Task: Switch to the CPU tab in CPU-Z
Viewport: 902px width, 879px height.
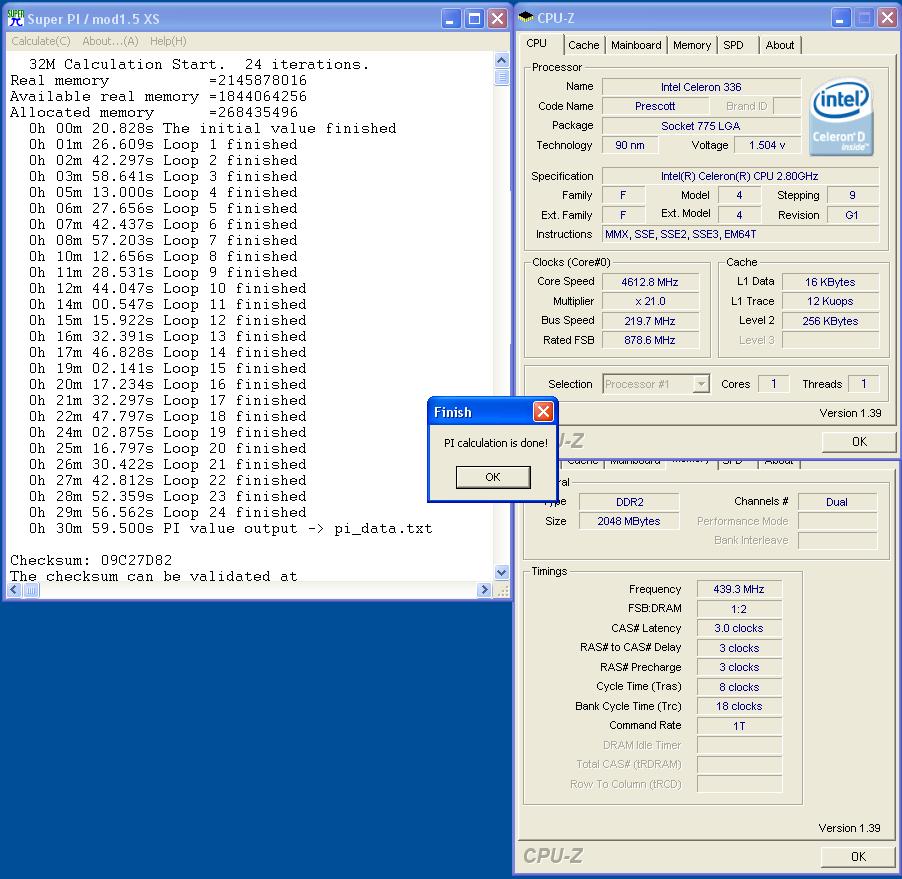Action: coord(537,44)
